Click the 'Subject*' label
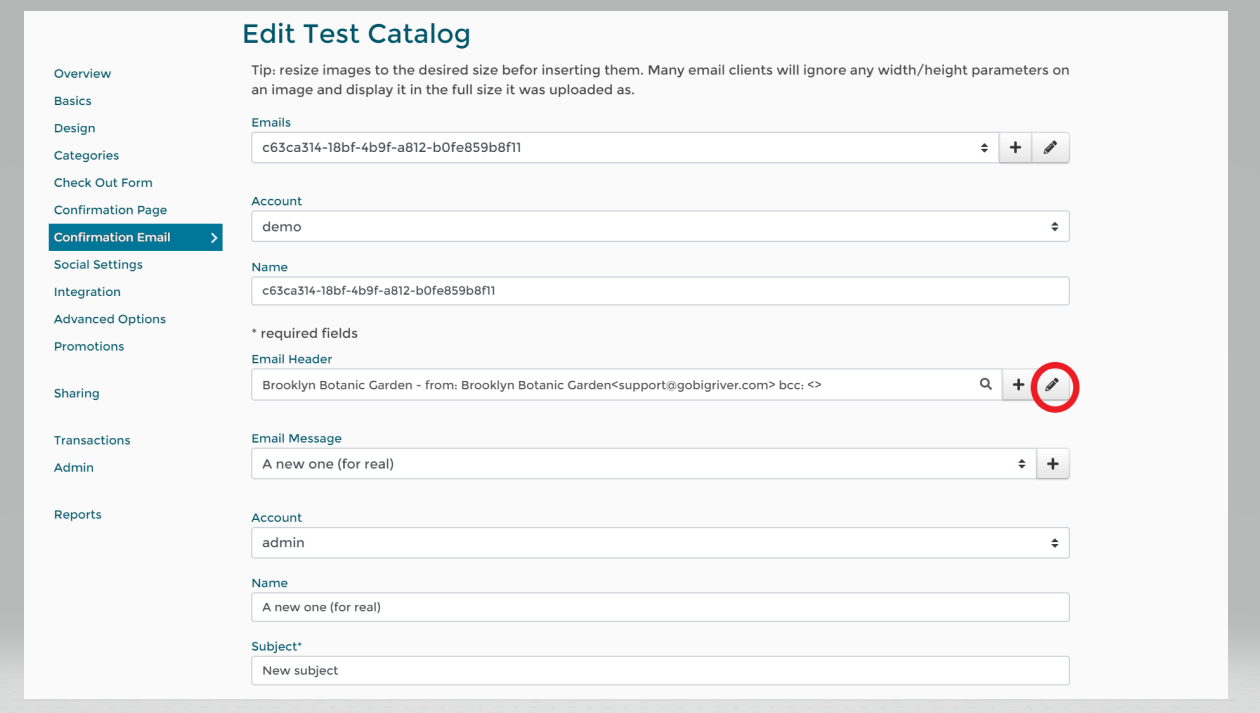The image size is (1260, 713). pos(276,646)
